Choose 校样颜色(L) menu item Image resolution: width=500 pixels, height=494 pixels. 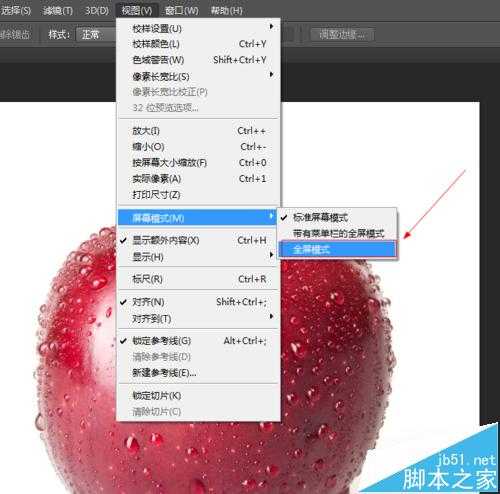click(198, 44)
